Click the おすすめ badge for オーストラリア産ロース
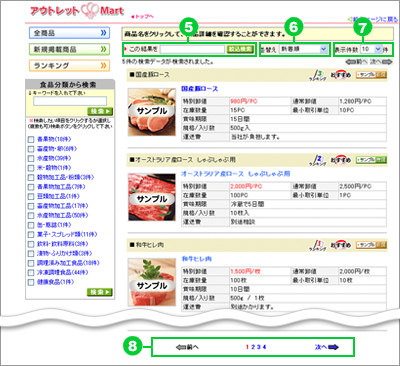400x366 pixels. [341, 160]
